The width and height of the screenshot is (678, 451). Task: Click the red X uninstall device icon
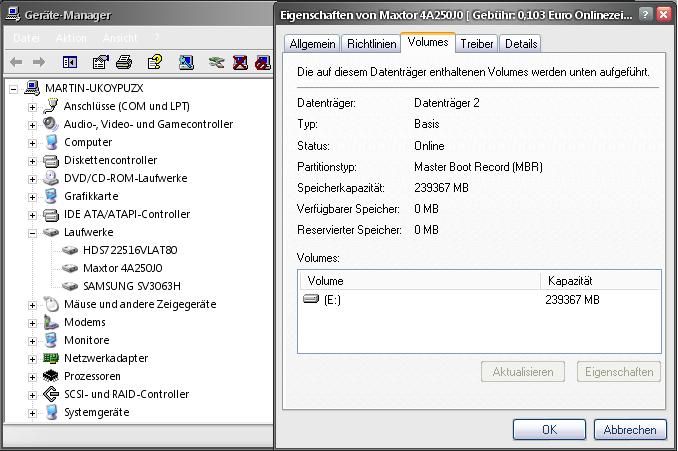tap(240, 63)
